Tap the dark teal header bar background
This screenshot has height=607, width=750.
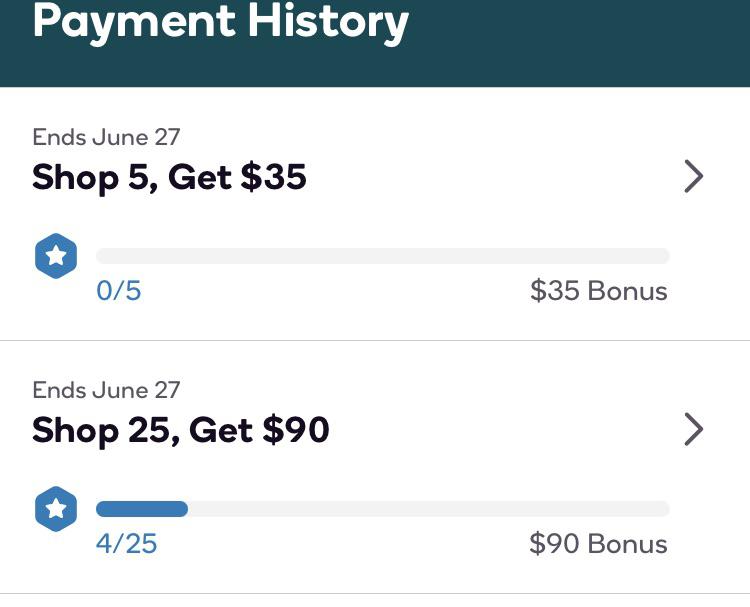(x=574, y=43)
